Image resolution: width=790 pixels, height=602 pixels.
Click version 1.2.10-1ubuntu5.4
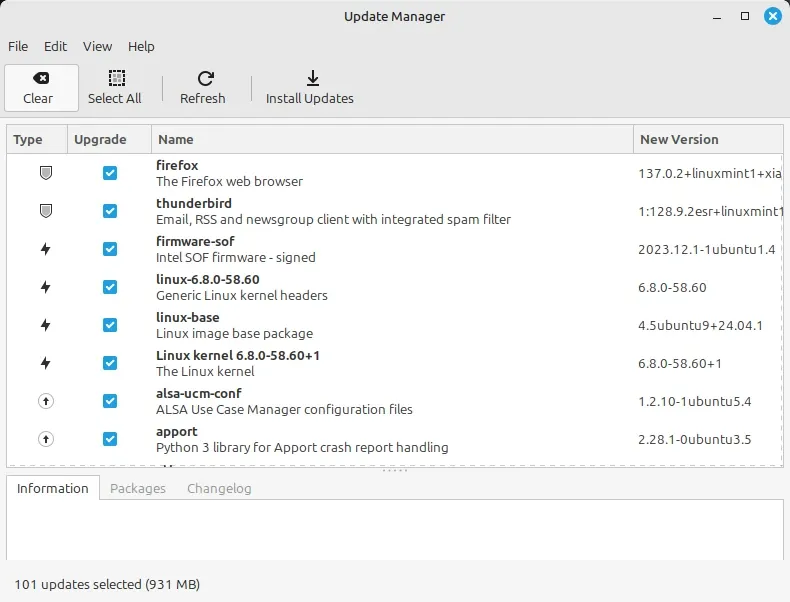[x=694, y=402]
